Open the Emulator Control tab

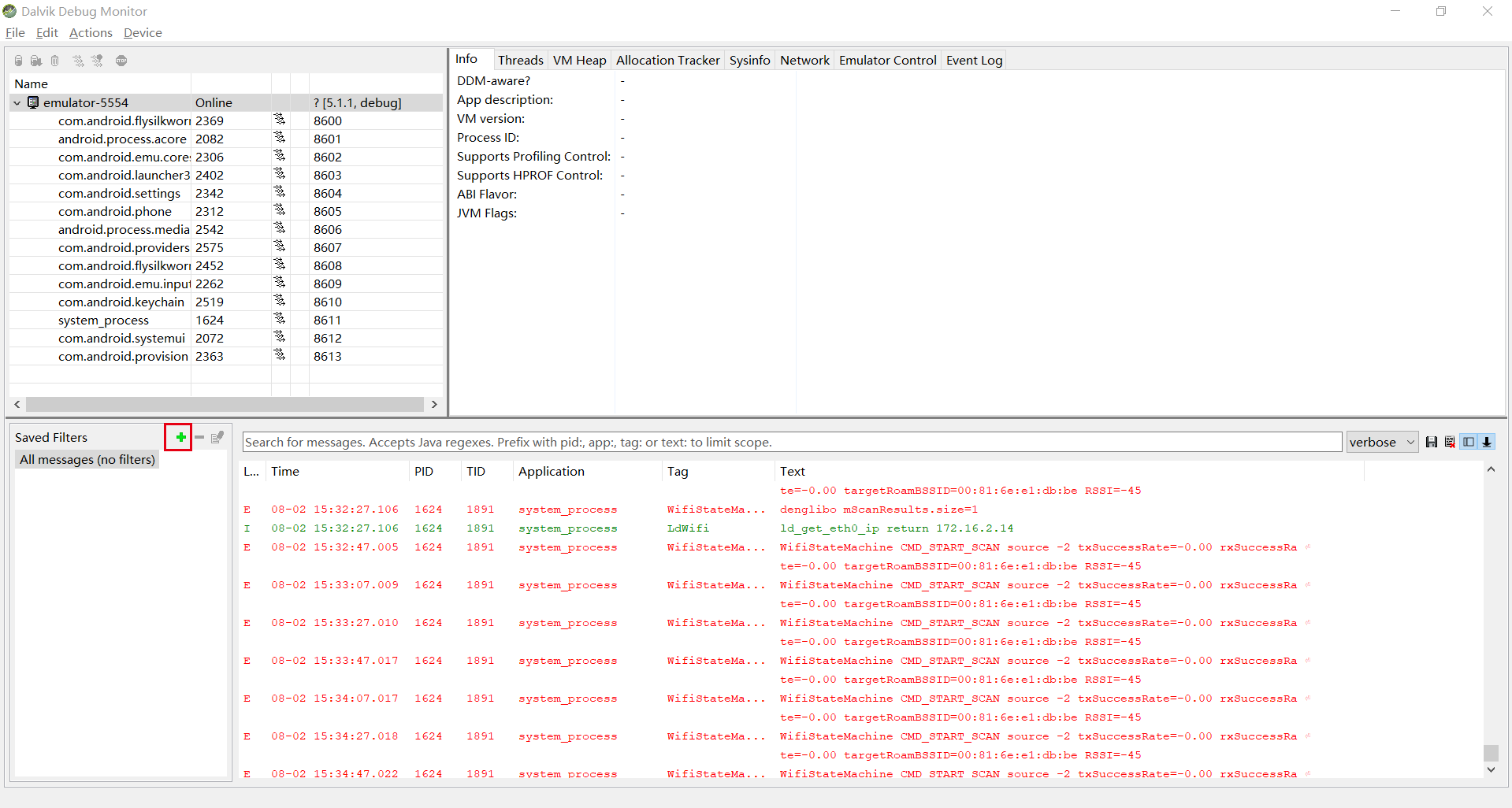[887, 60]
